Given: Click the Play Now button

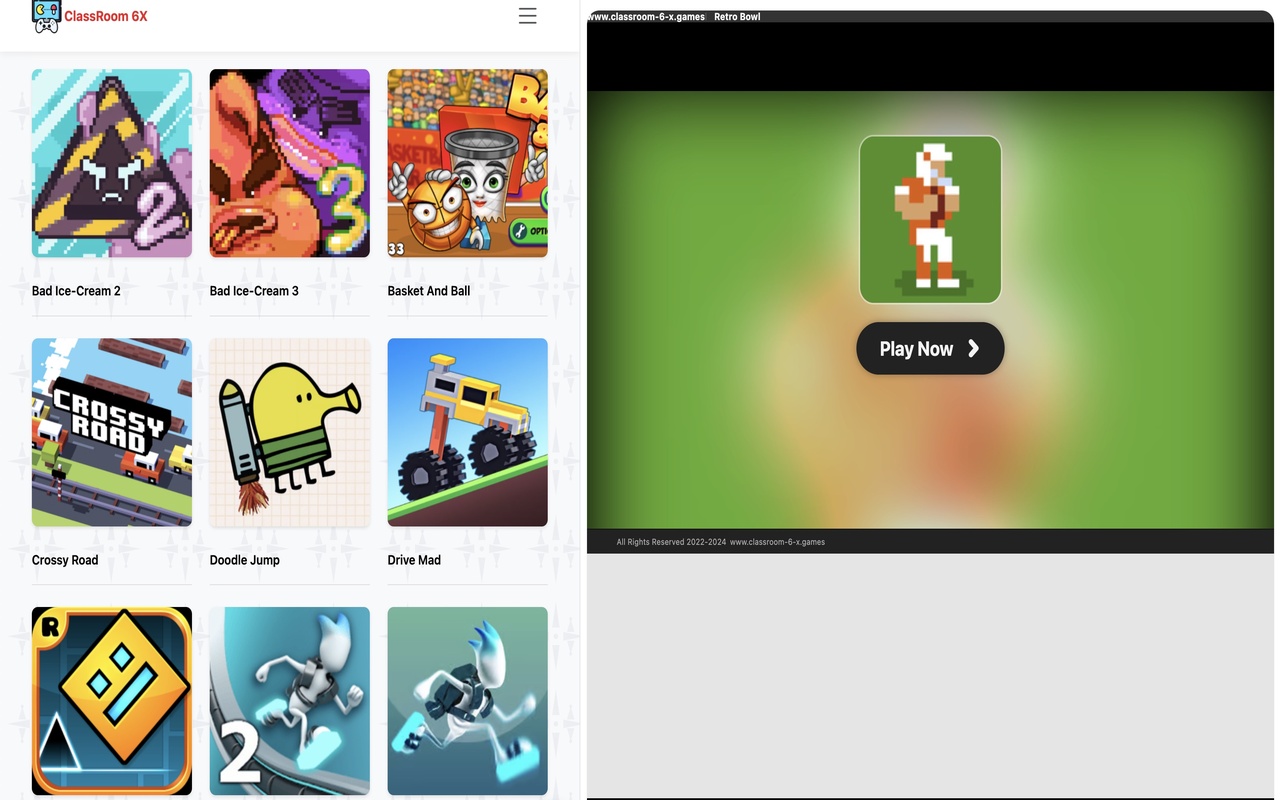Looking at the screenshot, I should [x=930, y=349].
